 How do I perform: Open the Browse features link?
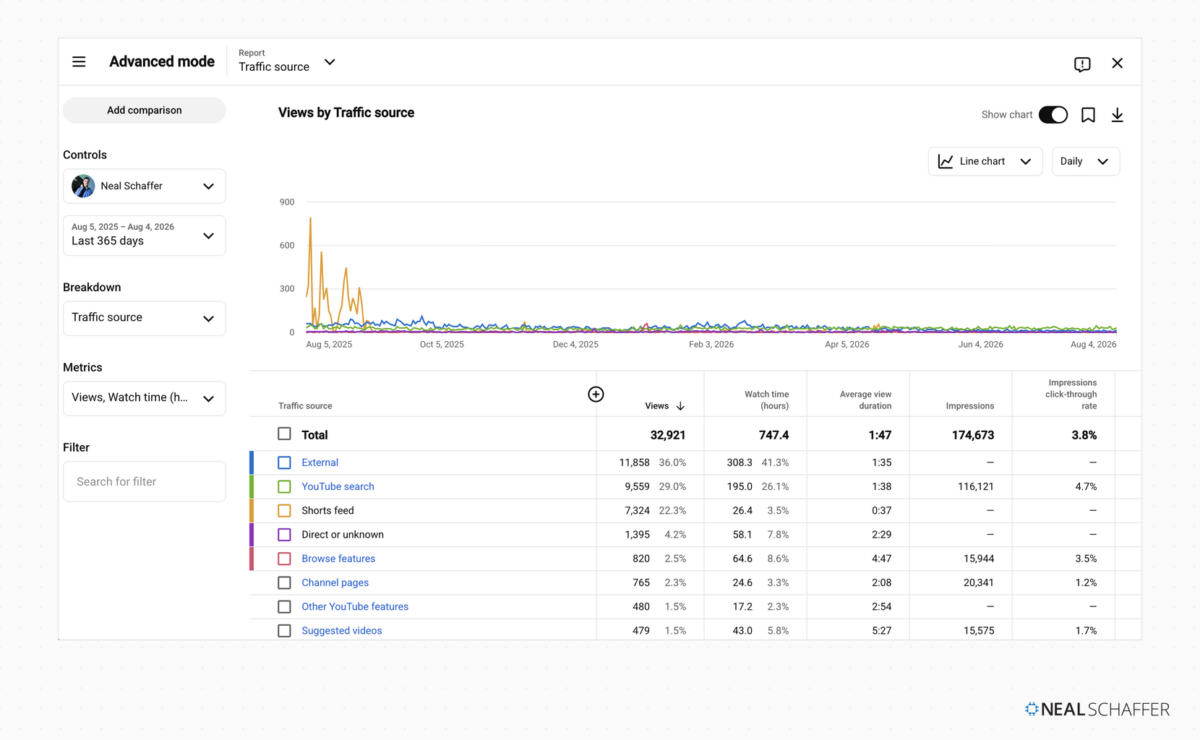339,559
